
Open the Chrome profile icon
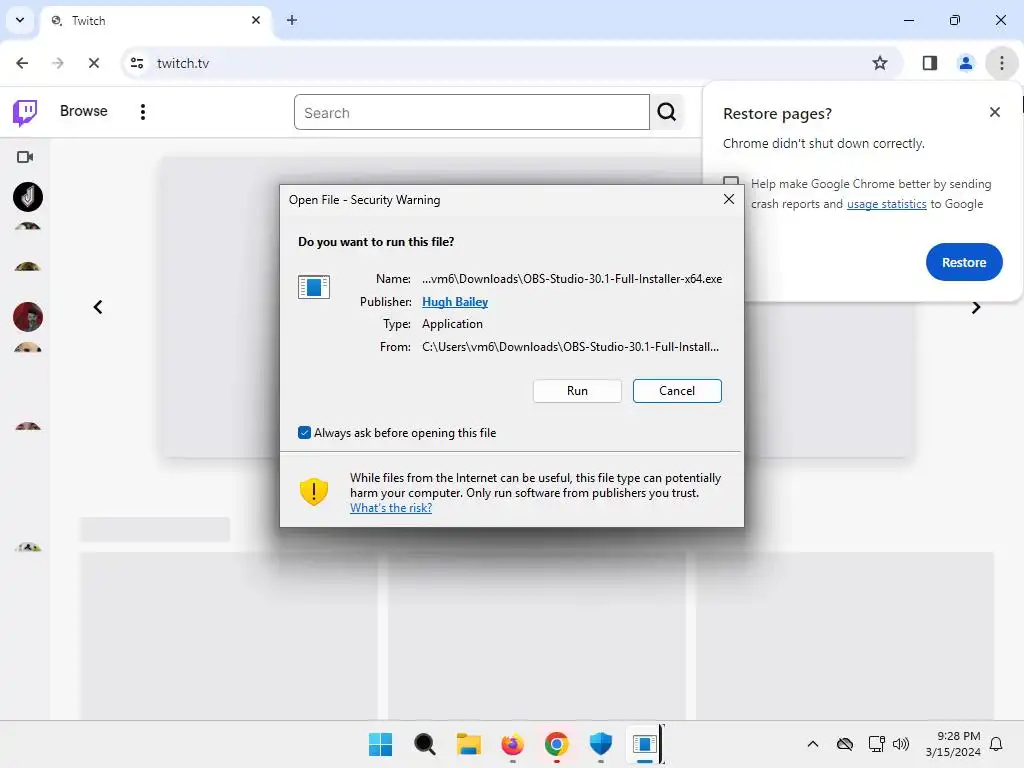click(x=965, y=63)
